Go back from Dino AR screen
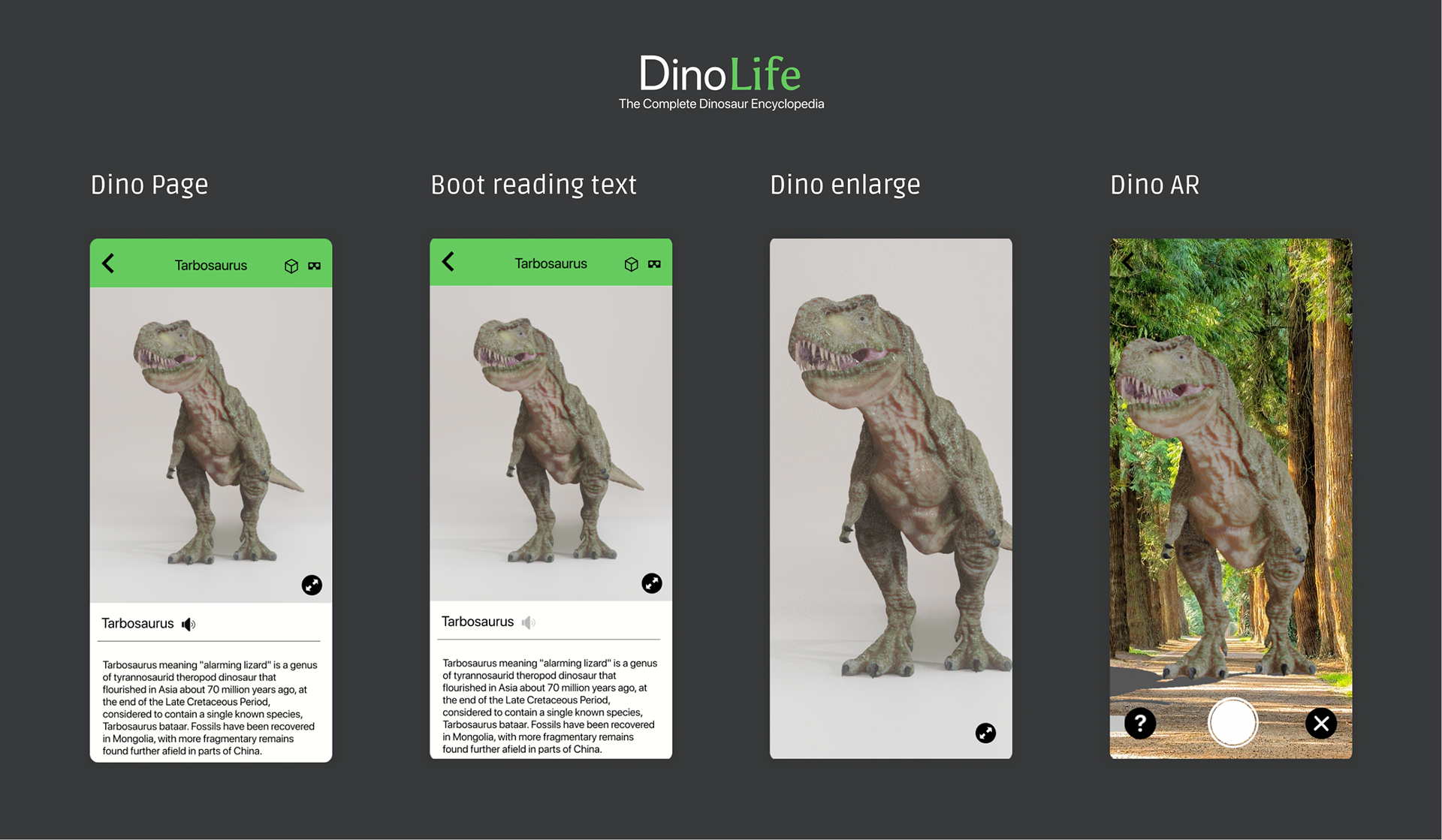The image size is (1442, 840). (1128, 262)
